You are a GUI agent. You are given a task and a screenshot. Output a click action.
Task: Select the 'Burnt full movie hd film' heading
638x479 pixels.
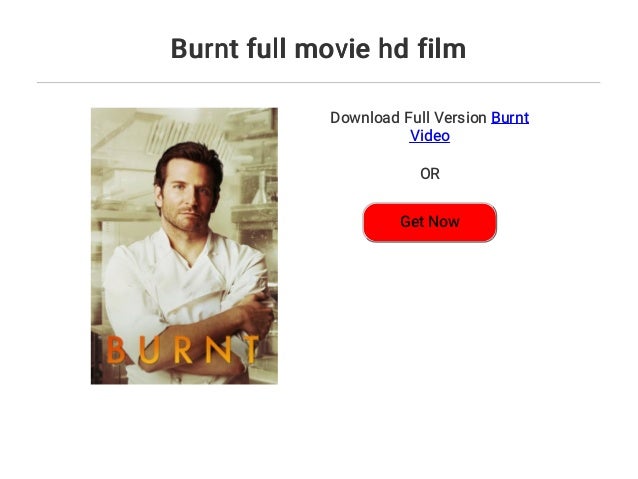tap(318, 48)
